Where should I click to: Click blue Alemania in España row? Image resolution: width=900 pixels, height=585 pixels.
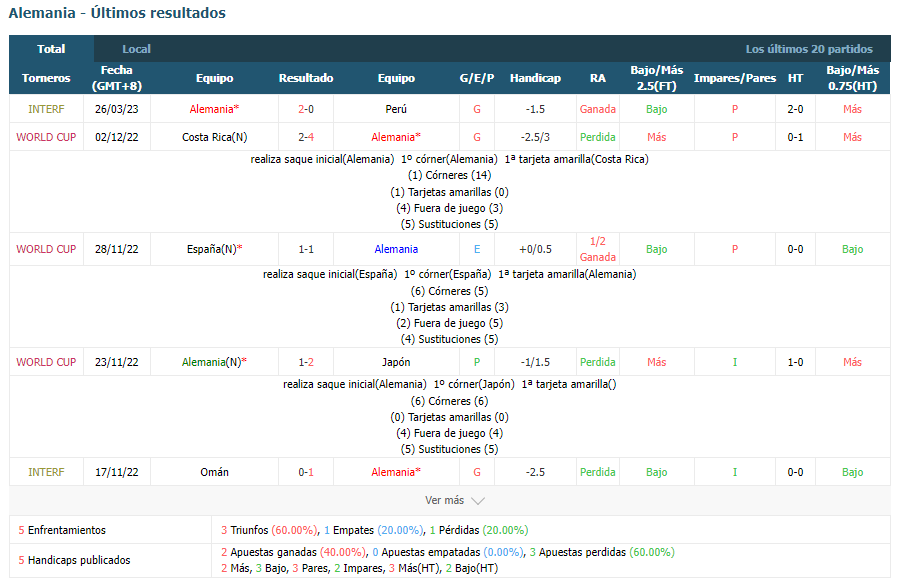point(396,249)
